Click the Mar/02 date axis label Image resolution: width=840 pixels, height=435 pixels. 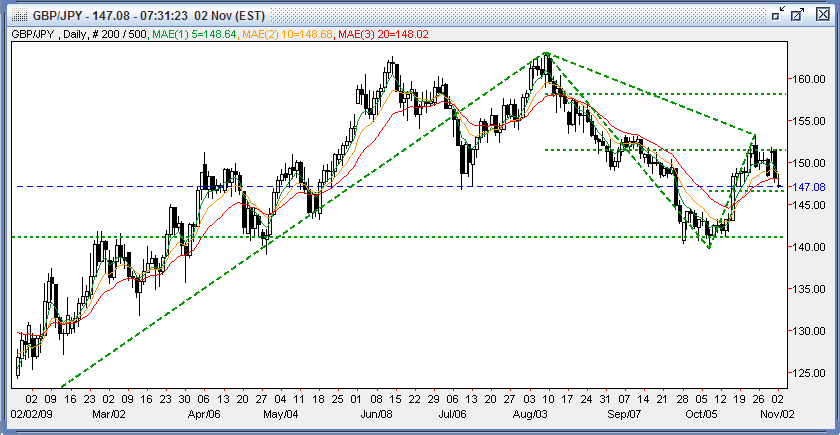[109, 414]
